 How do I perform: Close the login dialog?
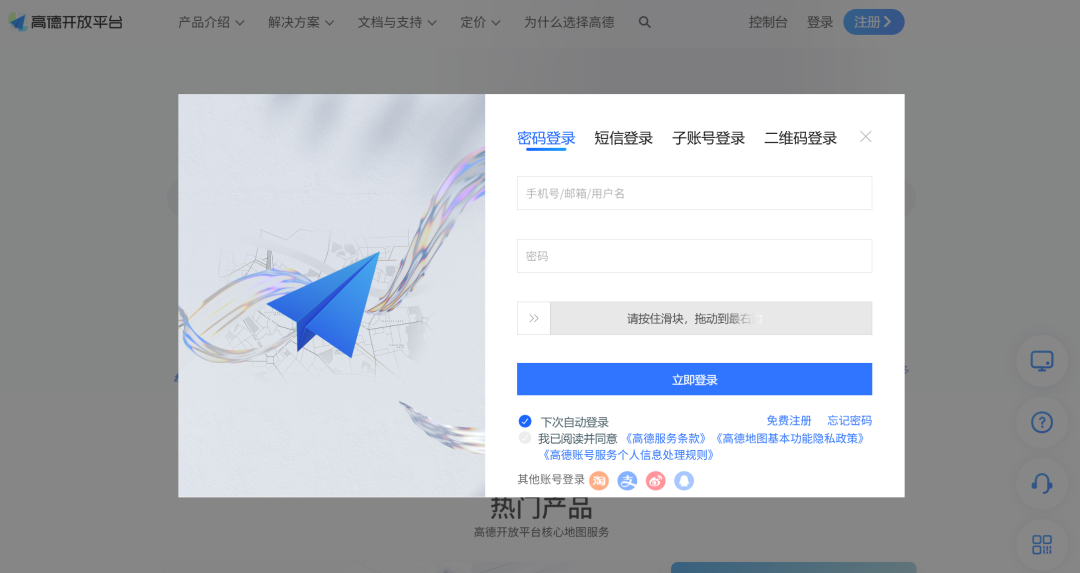pyautogui.click(x=866, y=136)
